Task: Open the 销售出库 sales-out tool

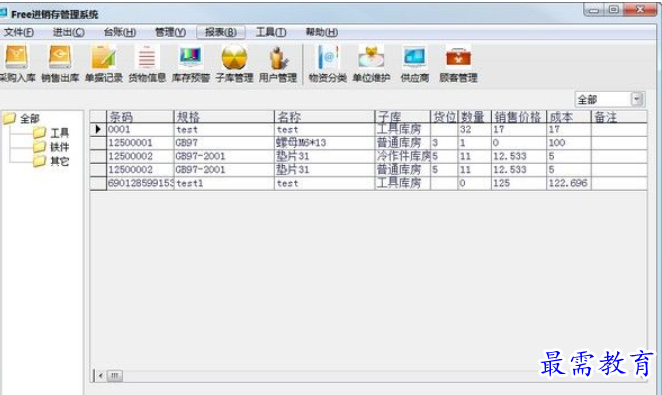Action: [x=60, y=64]
